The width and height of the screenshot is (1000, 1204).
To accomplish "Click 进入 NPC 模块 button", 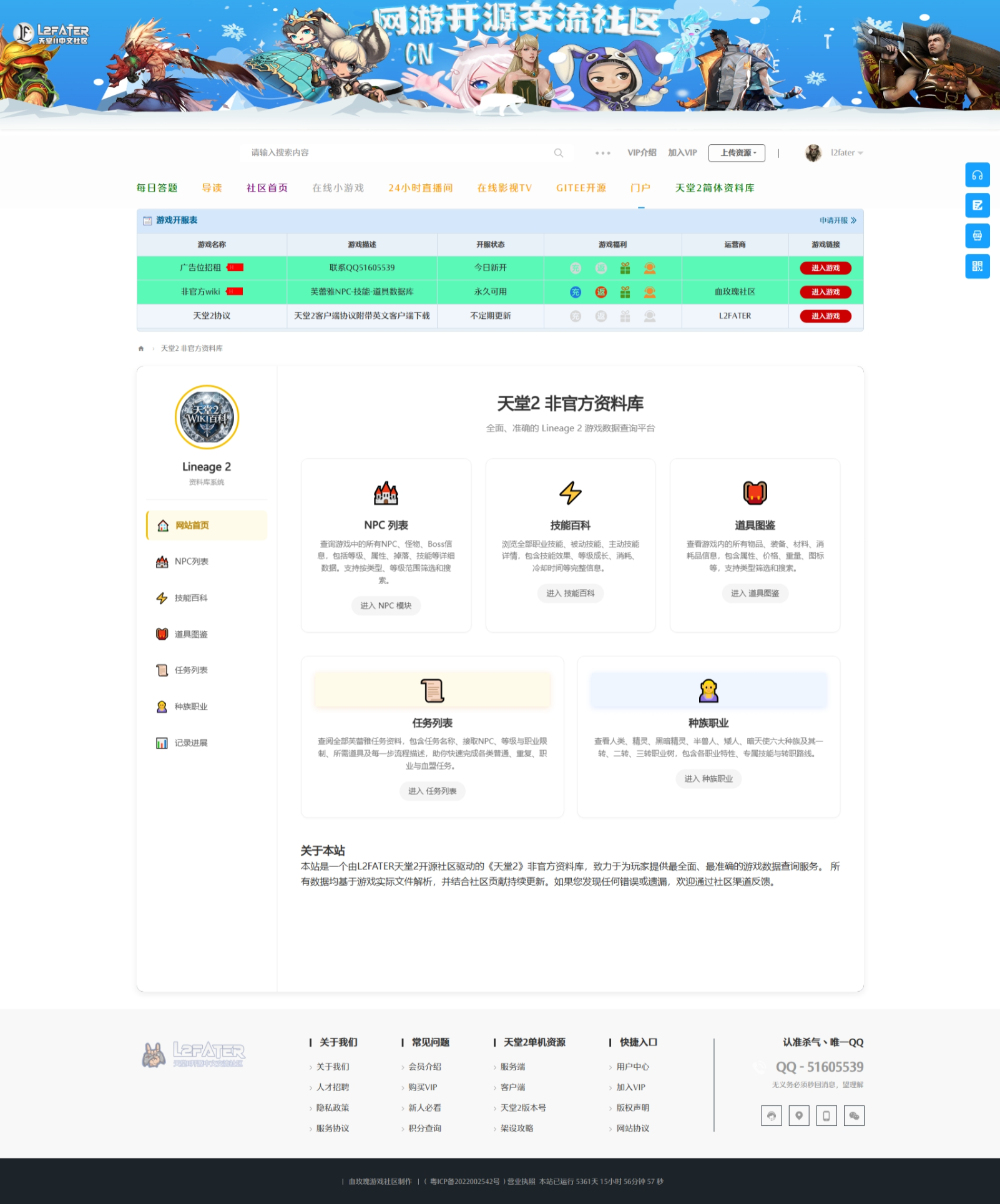I will point(386,605).
